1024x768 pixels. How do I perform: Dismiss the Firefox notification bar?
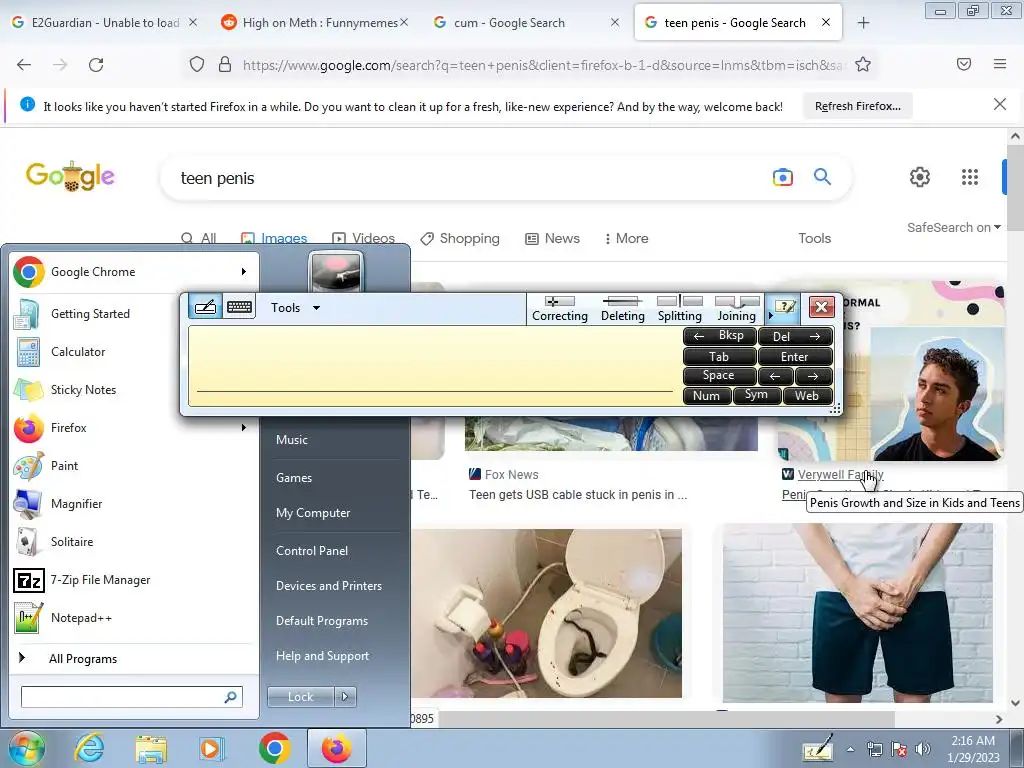pos(999,104)
